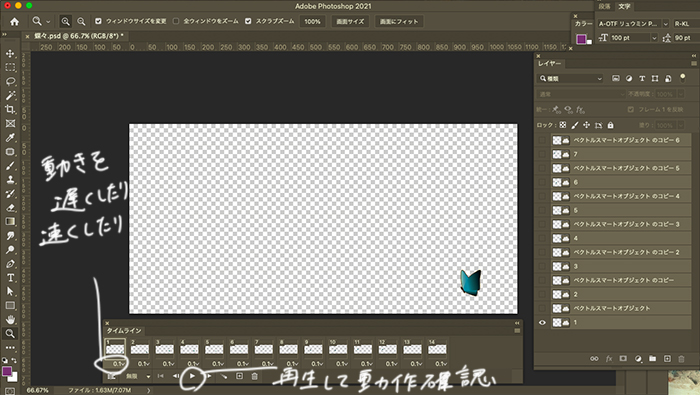Open font size 100 pt dropdown
The width and height of the screenshot is (700, 395).
[x=654, y=38]
